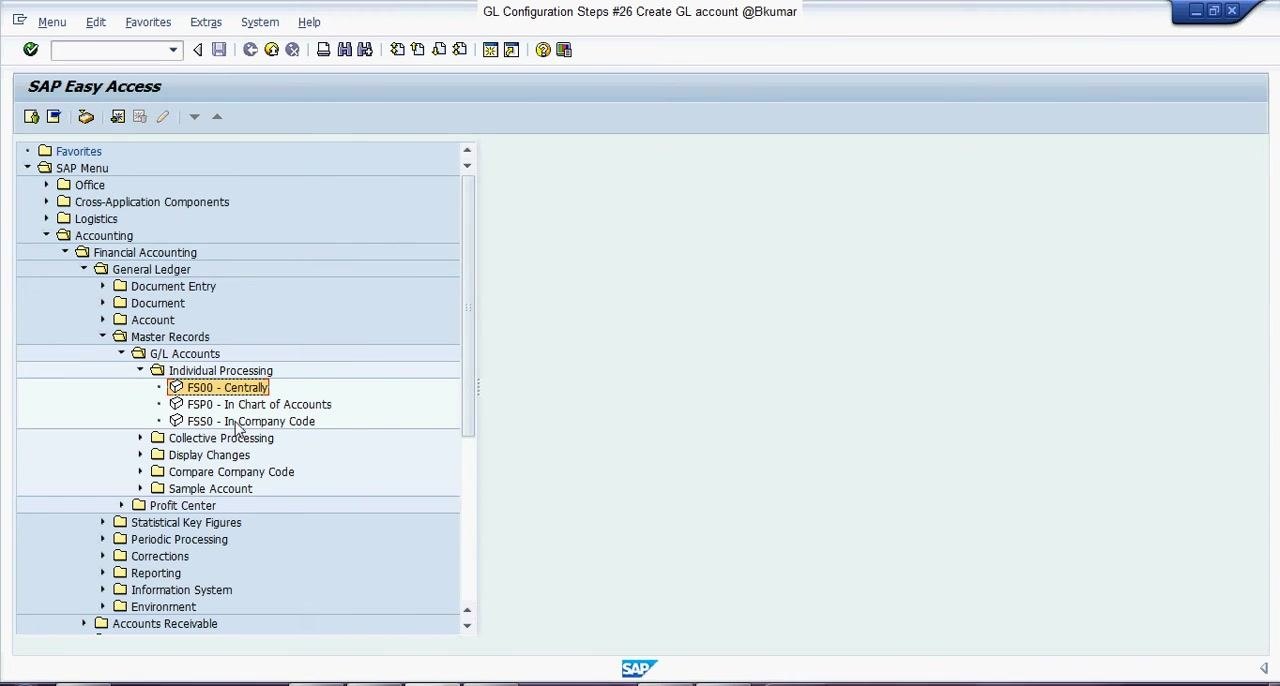Open the Favorites menu
1280x686 pixels.
(x=148, y=22)
